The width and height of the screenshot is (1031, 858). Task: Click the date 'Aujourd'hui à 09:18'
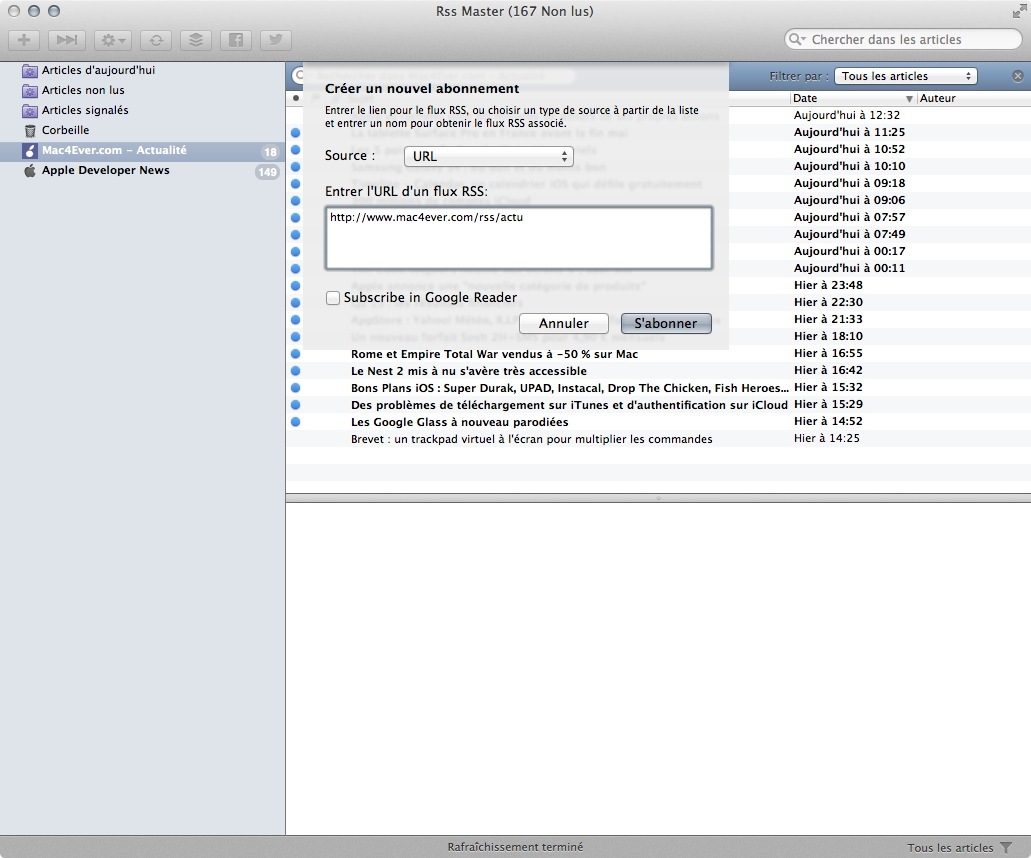850,183
